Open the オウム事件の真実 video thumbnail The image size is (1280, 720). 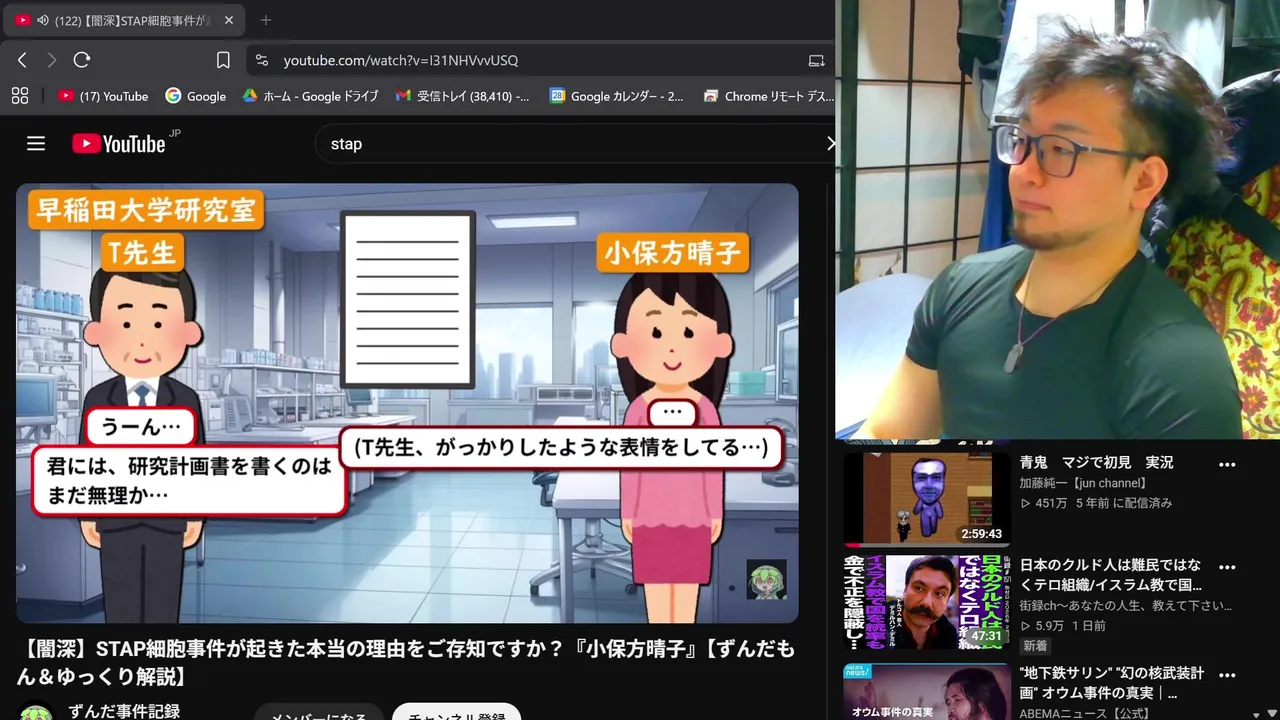click(926, 690)
